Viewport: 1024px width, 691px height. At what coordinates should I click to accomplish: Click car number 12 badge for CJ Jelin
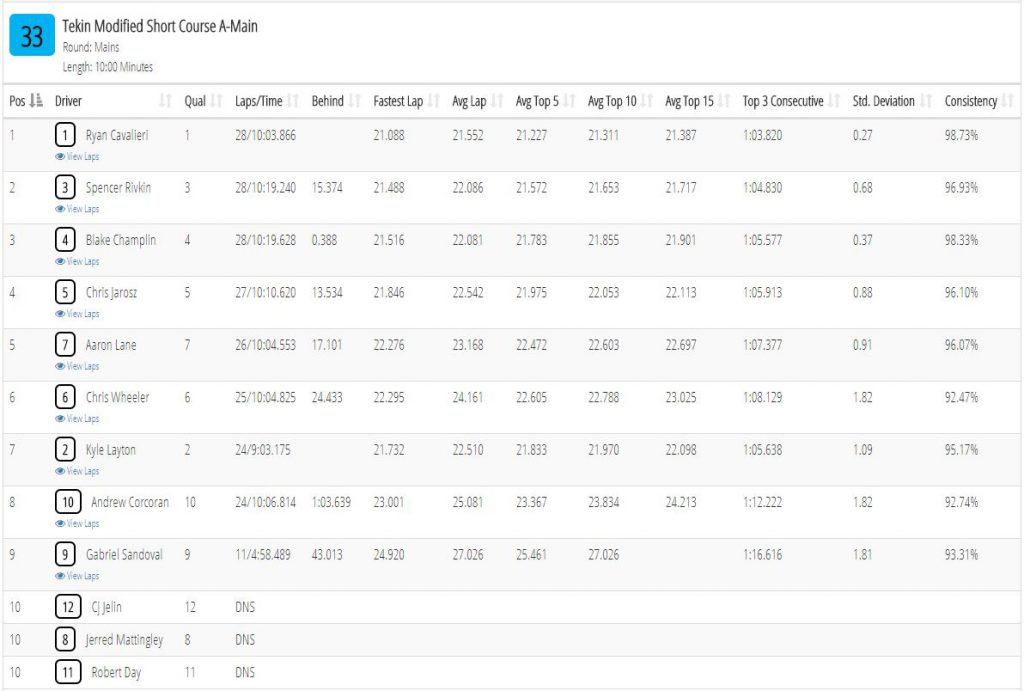coord(68,607)
